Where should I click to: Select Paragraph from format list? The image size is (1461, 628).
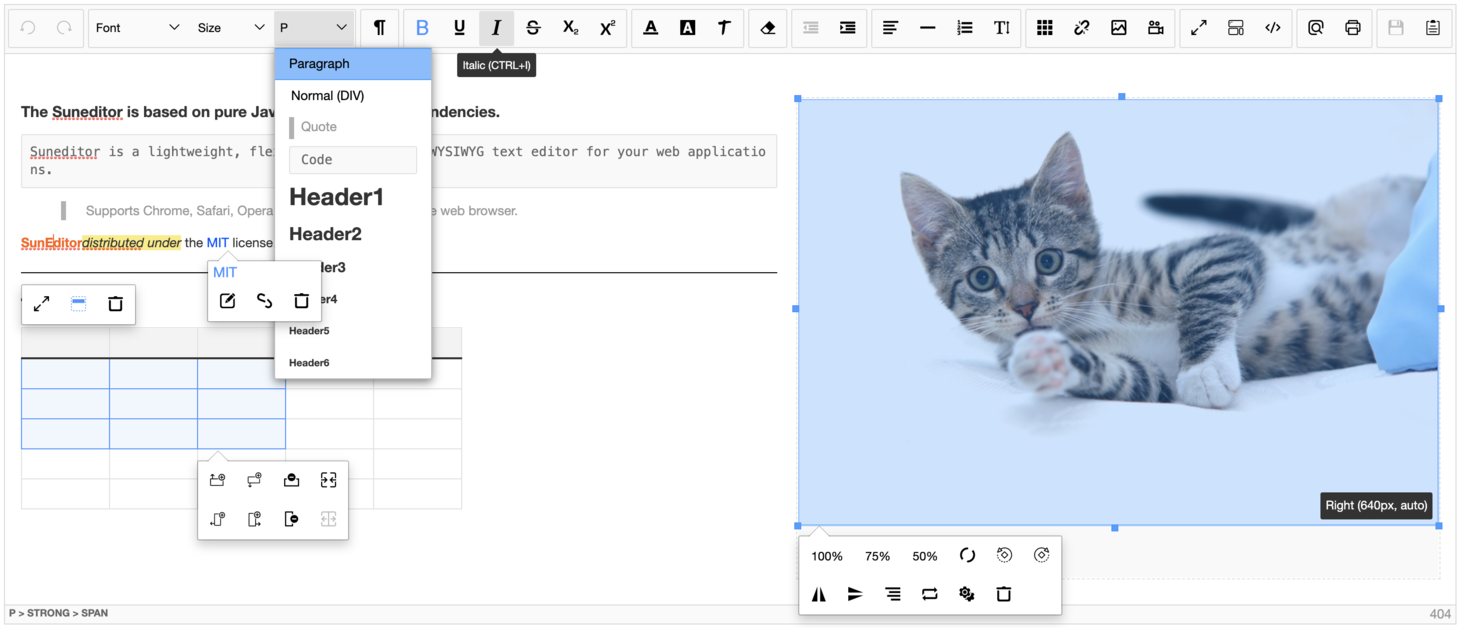[353, 64]
